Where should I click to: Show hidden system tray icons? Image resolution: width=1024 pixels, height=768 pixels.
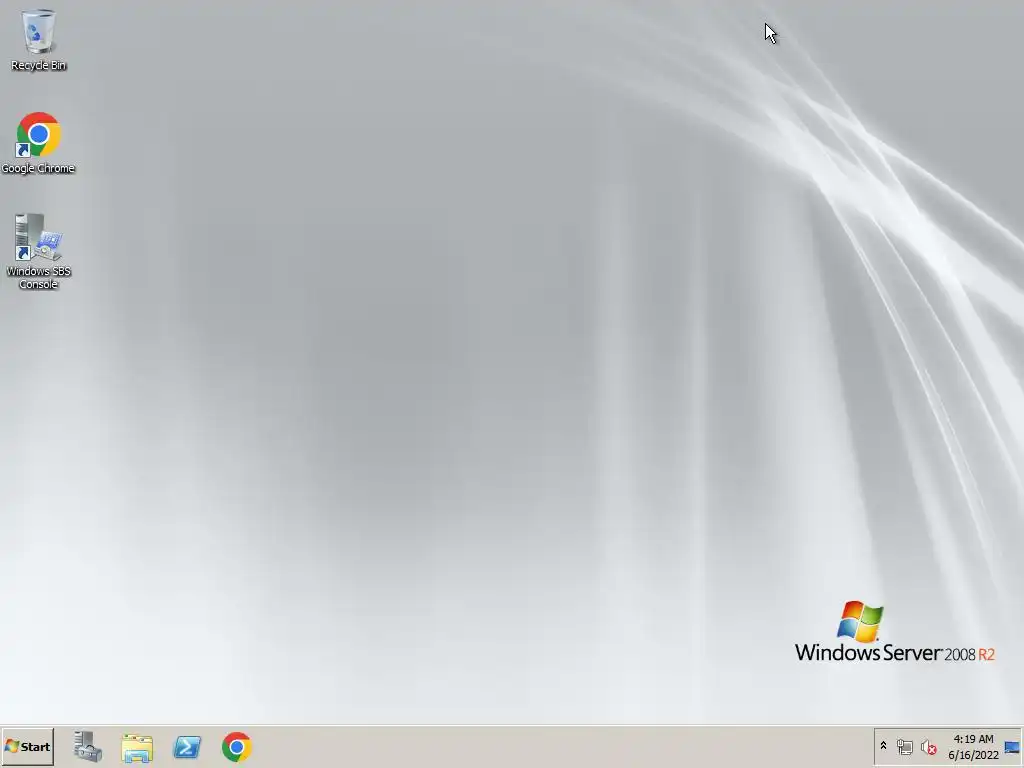point(884,746)
